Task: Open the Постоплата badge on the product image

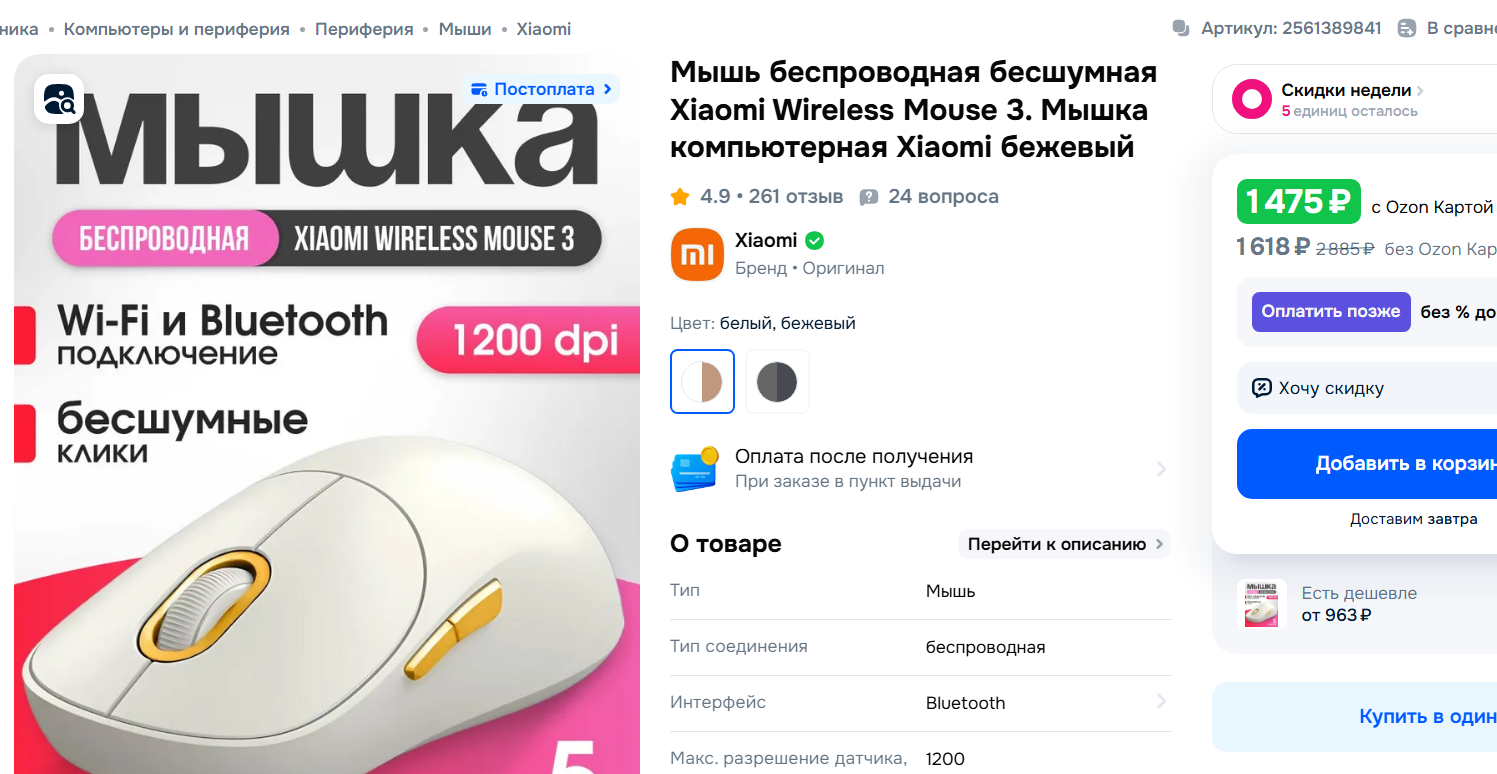Action: [x=541, y=89]
